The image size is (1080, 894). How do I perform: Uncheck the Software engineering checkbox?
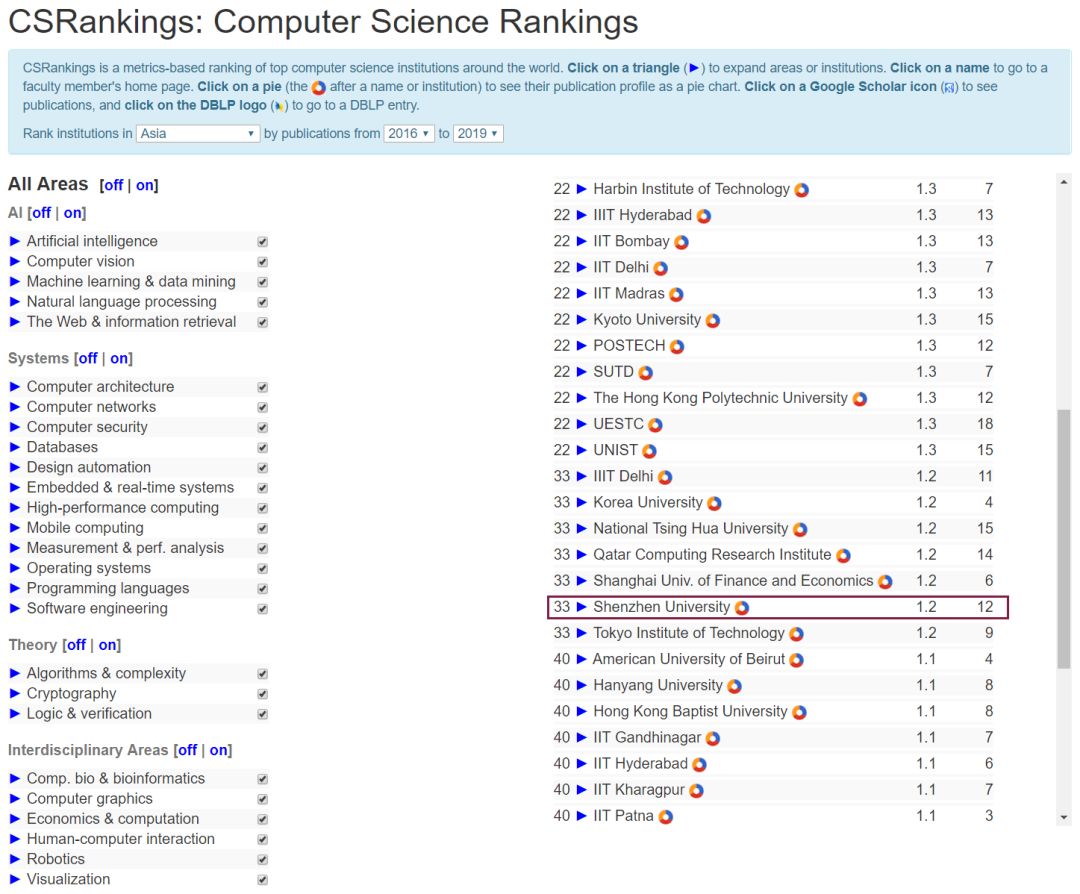pos(262,609)
